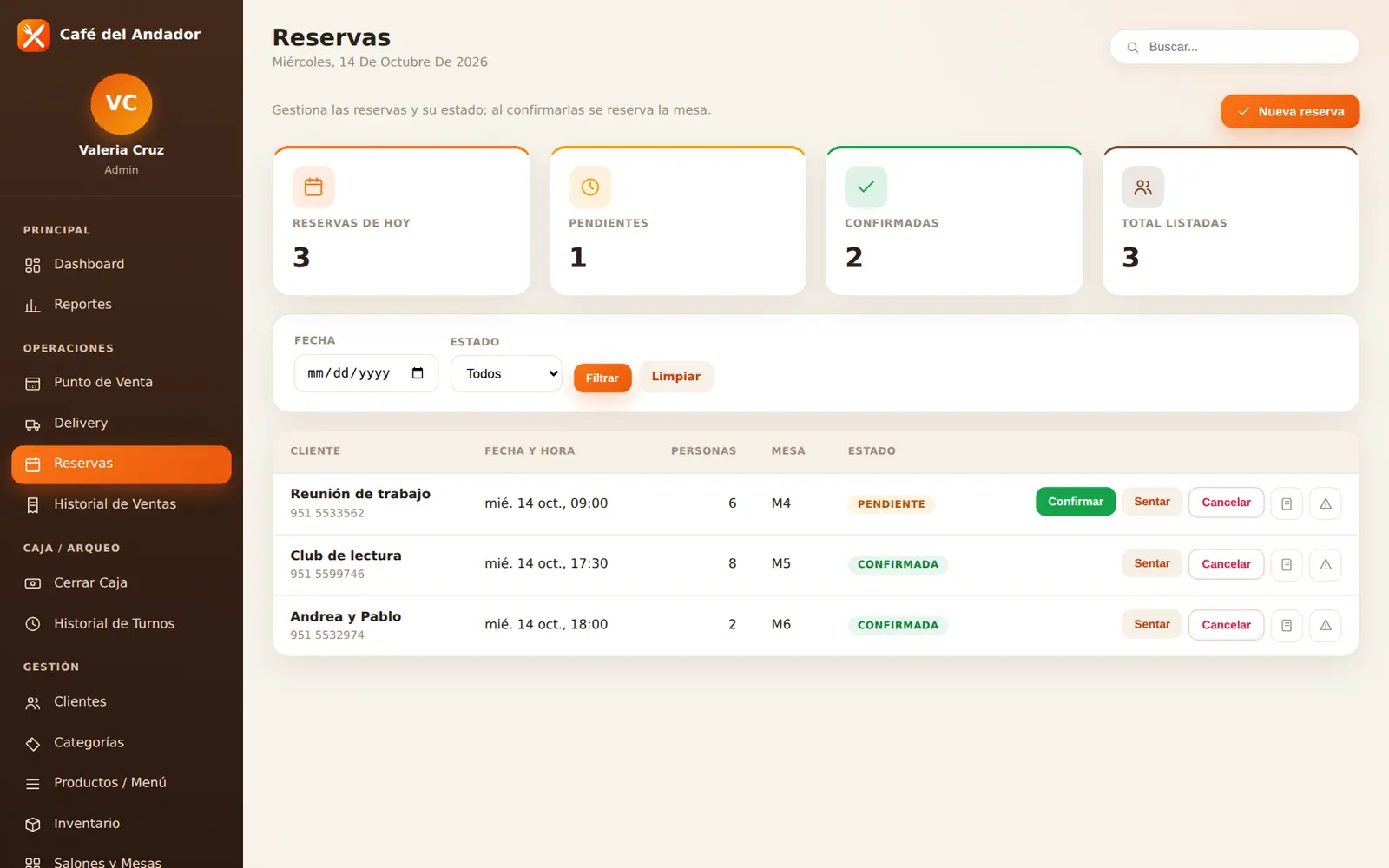Click the Productos / Menú list icon
Viewport: 1389px width, 868px height.
33,784
